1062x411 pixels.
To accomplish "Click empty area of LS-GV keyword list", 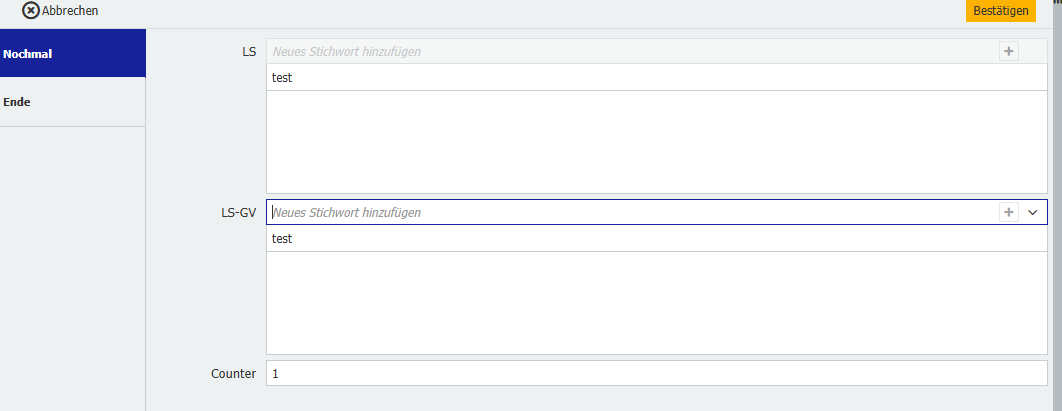I will tap(656, 302).
